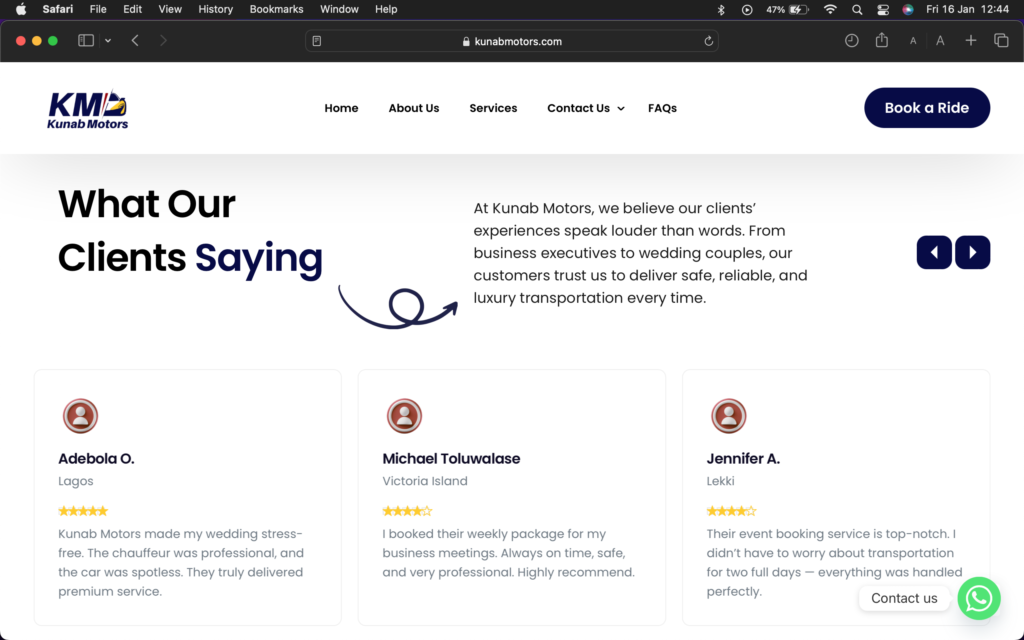Open the History menu
The height and width of the screenshot is (640, 1024).
[215, 10]
